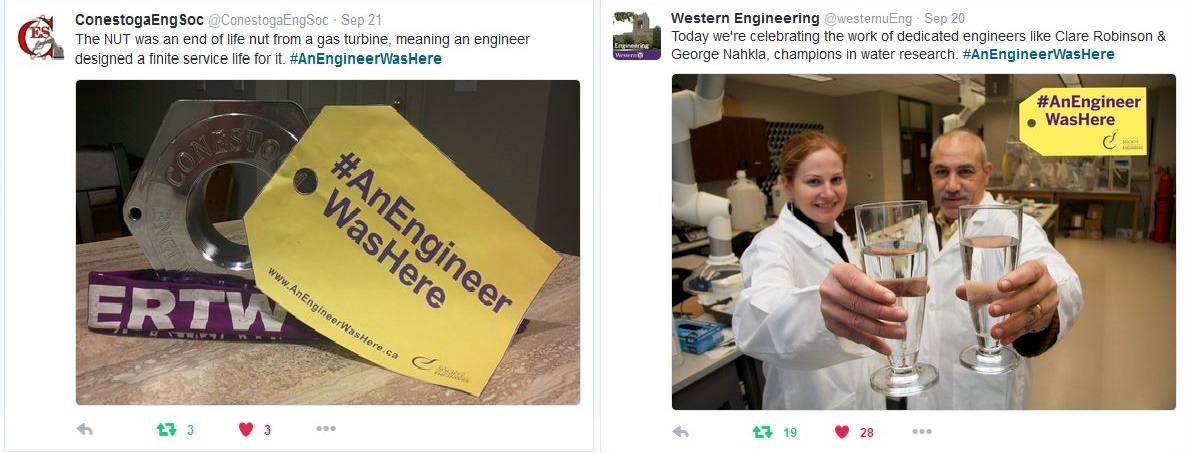1188x453 pixels.
Task: Enlarge the photo of the yellow tag and nut
Action: 327,242
